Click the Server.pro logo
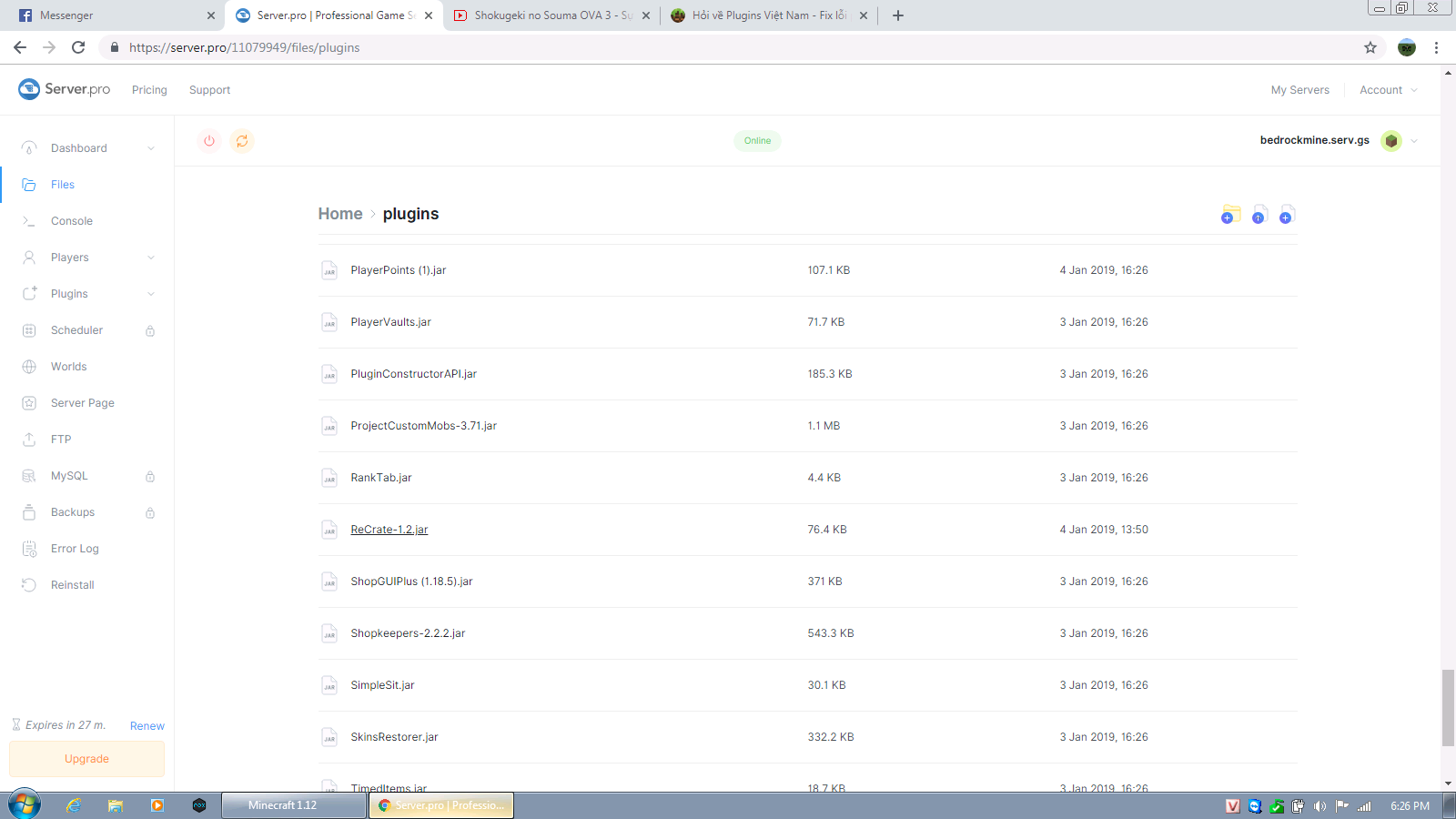 click(64, 89)
